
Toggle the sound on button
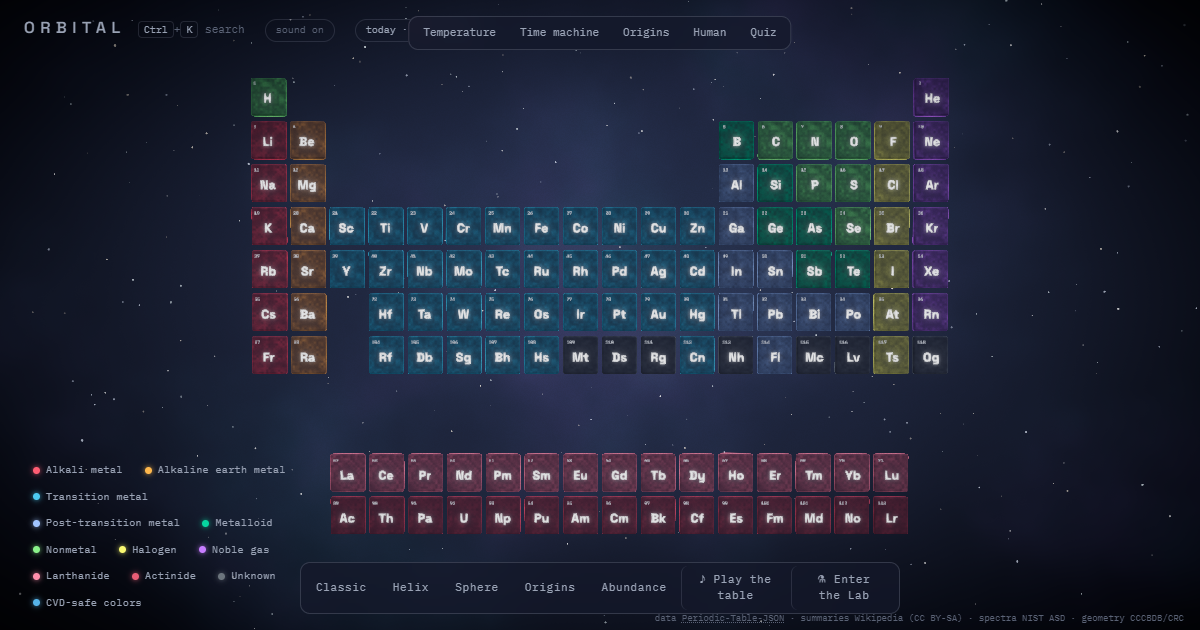pos(300,30)
